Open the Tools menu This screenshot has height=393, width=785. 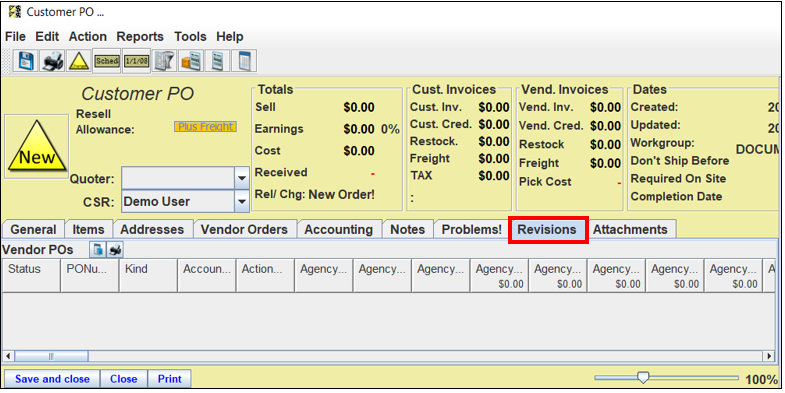point(190,37)
